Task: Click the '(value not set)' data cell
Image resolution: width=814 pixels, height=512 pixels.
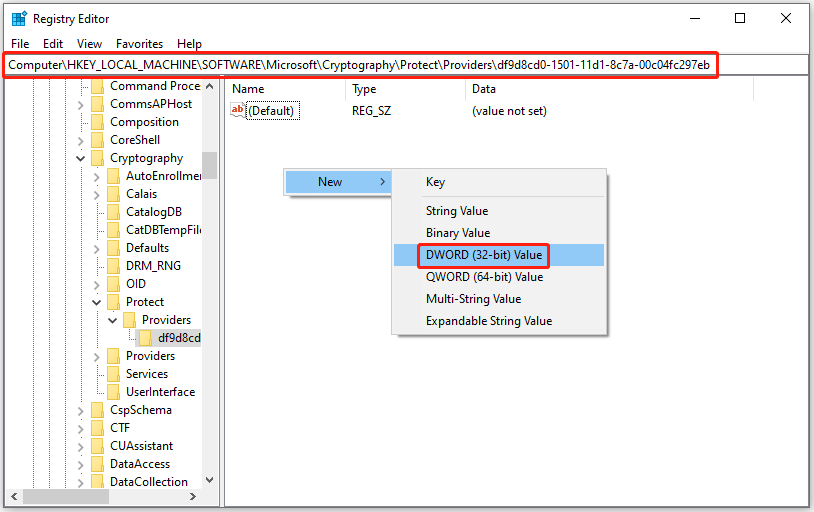Action: click(x=509, y=111)
